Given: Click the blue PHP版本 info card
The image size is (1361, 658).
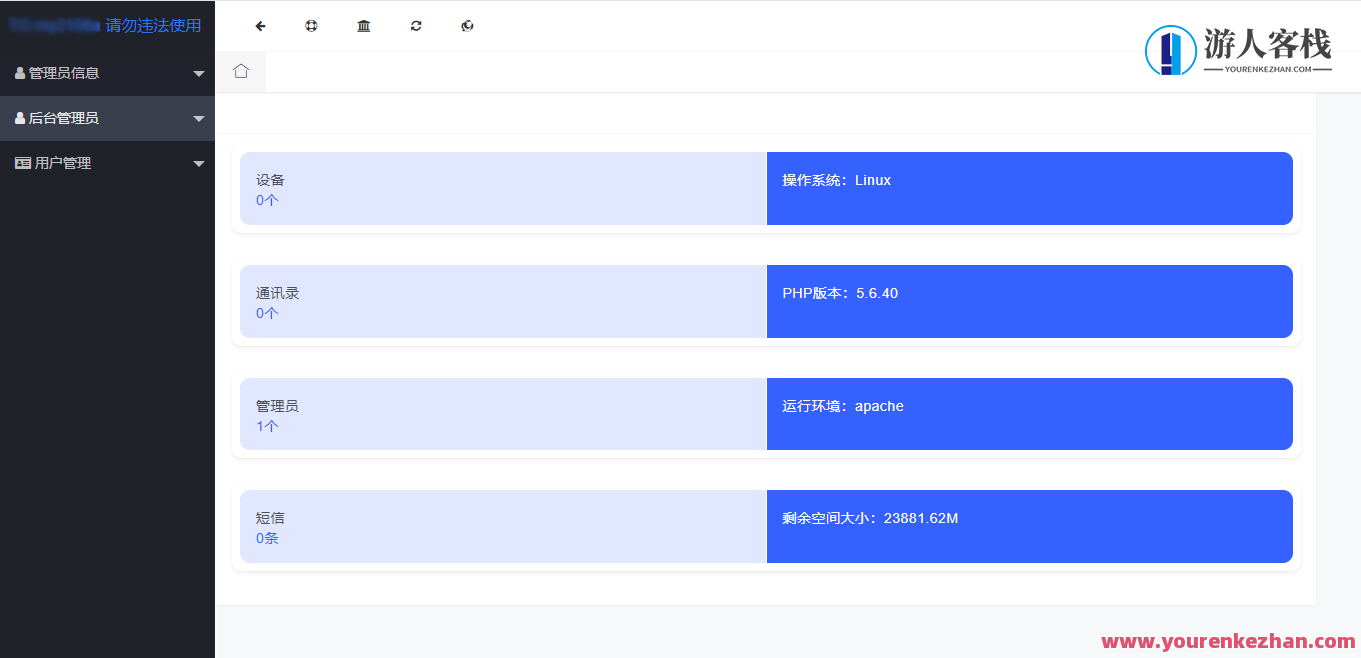Looking at the screenshot, I should tap(1030, 301).
